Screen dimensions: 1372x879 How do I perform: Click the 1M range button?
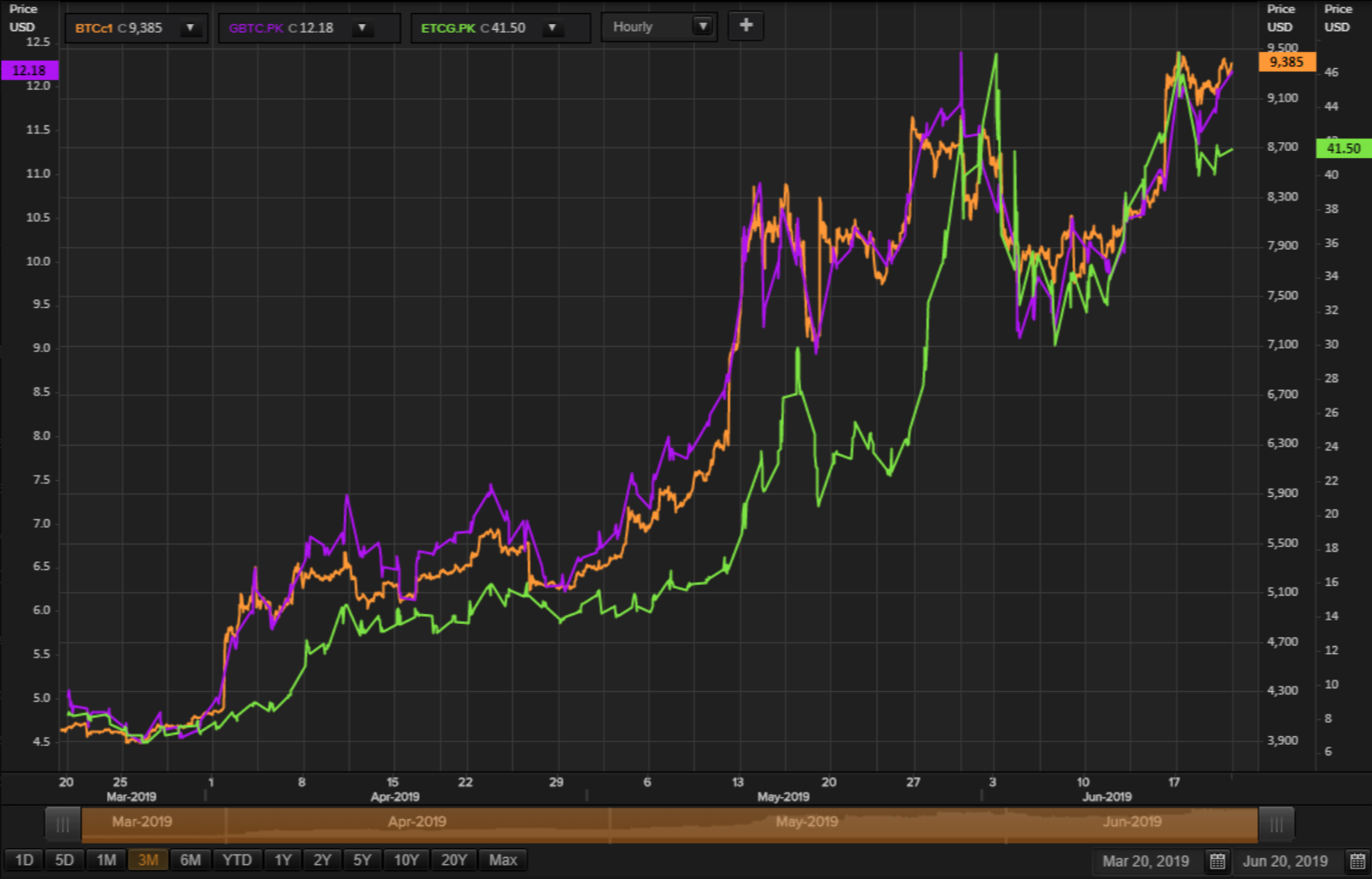point(106,860)
